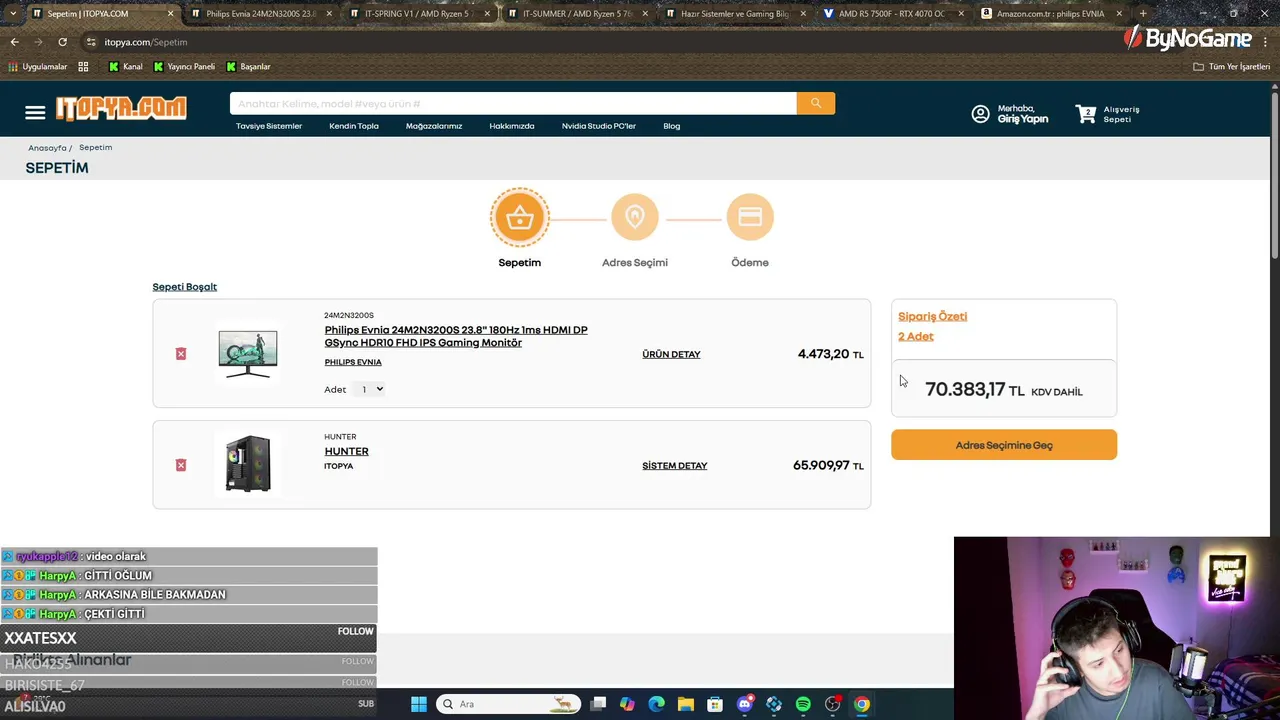Open the bookmarks apps grid icon
This screenshot has width=1280, height=720.
(83, 67)
